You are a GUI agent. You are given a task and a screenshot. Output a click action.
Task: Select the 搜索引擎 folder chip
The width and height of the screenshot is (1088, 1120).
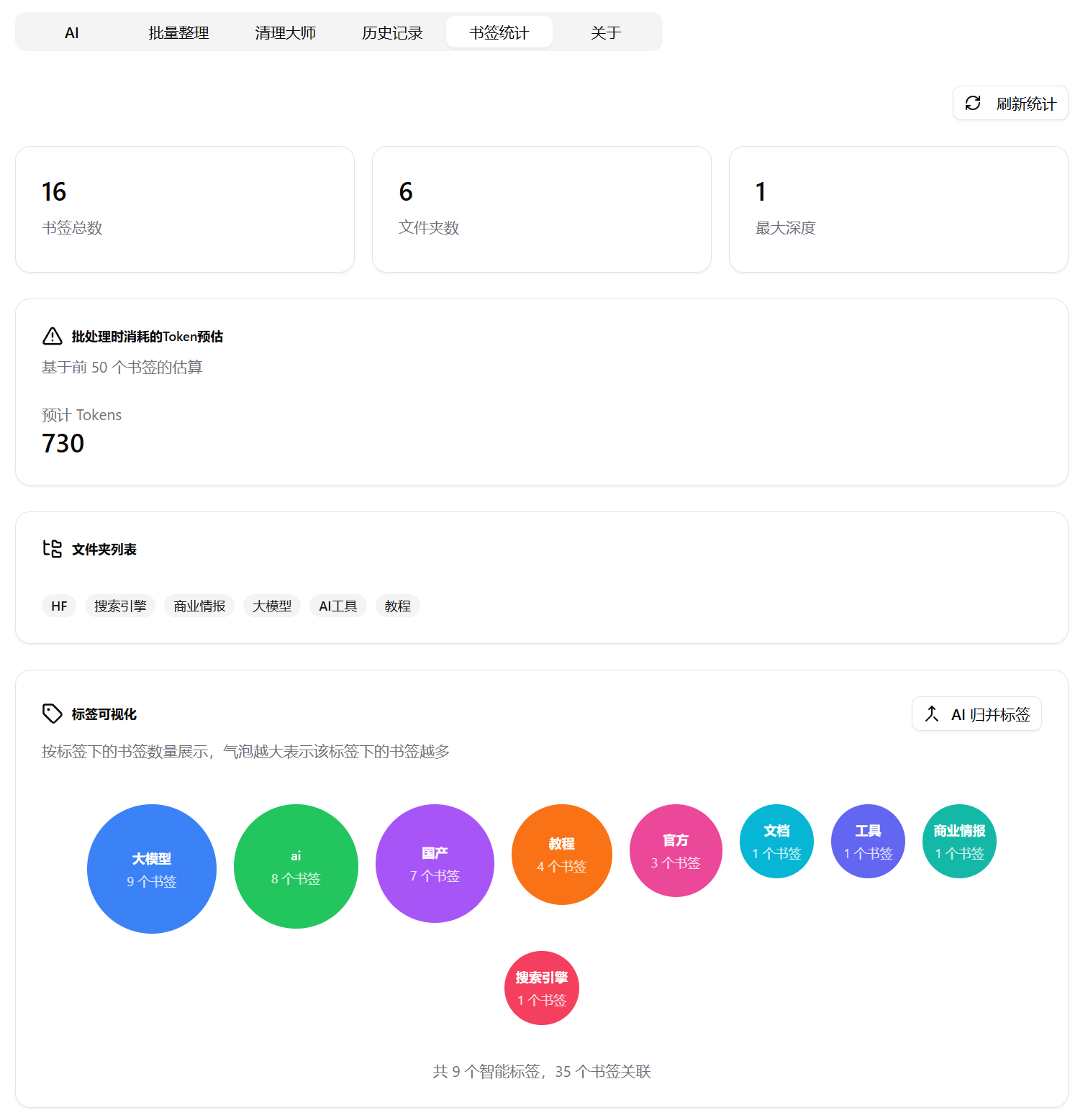120,606
